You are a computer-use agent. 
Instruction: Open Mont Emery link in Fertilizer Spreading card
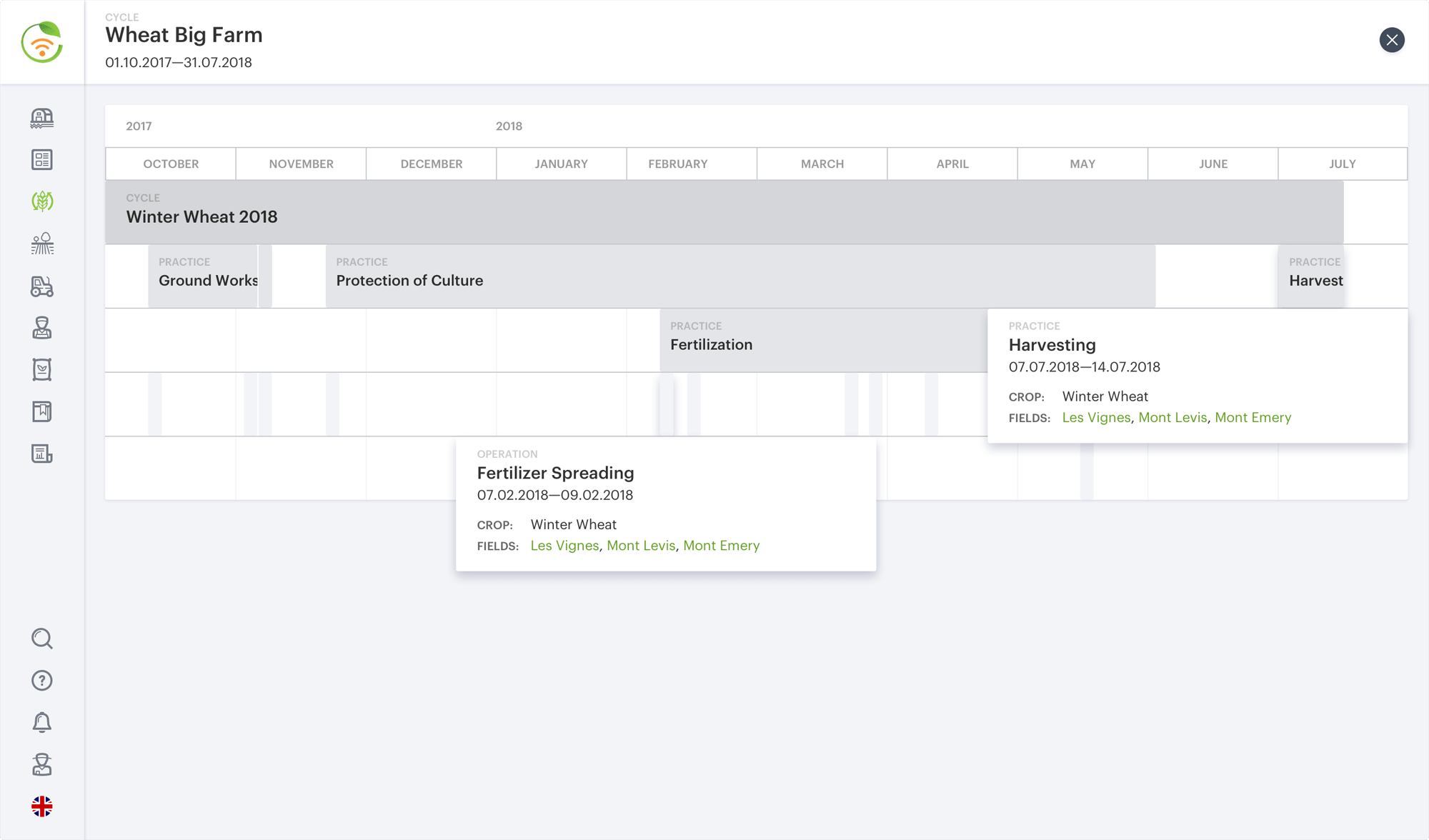point(721,546)
